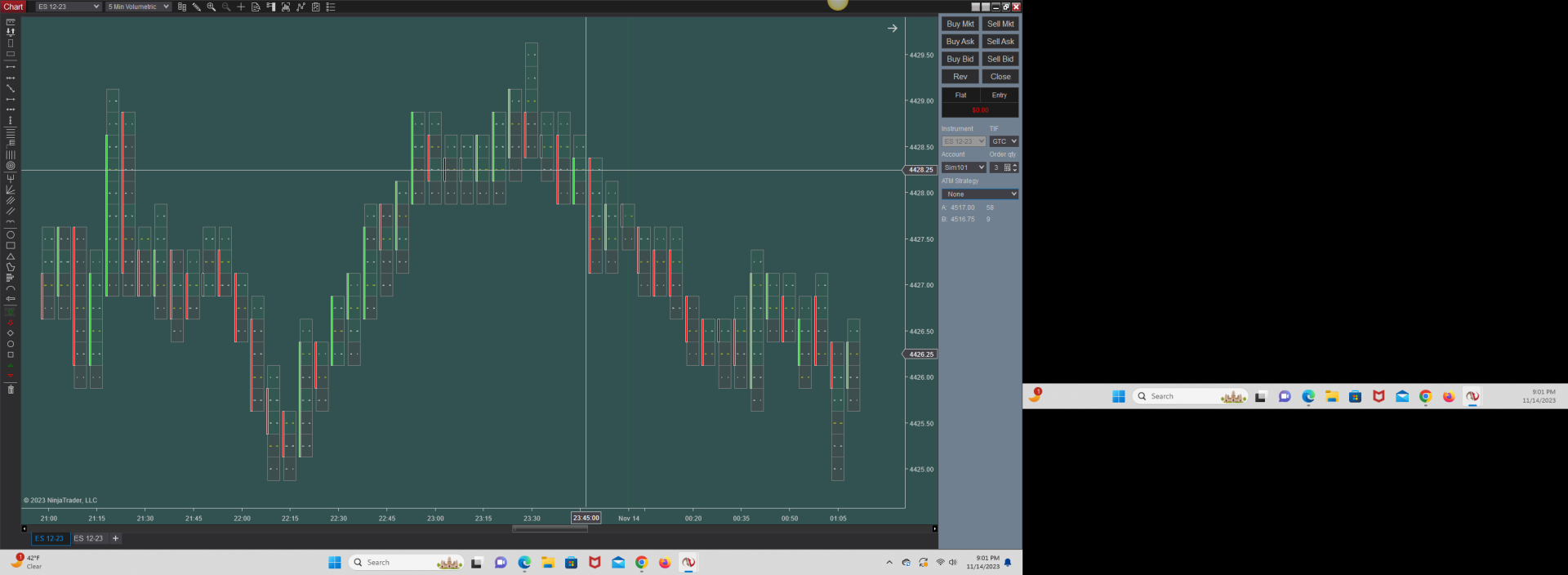Toggle the data box icon in toolbar
Image resolution: width=1568 pixels, height=575 pixels.
(256, 7)
